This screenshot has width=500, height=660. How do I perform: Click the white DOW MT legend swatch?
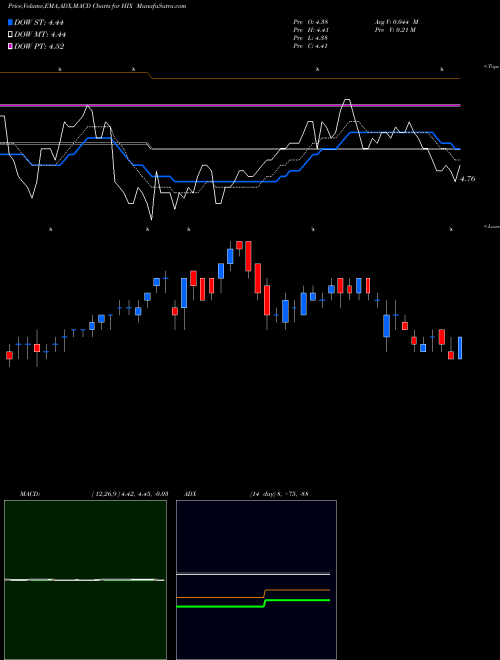(10, 35)
